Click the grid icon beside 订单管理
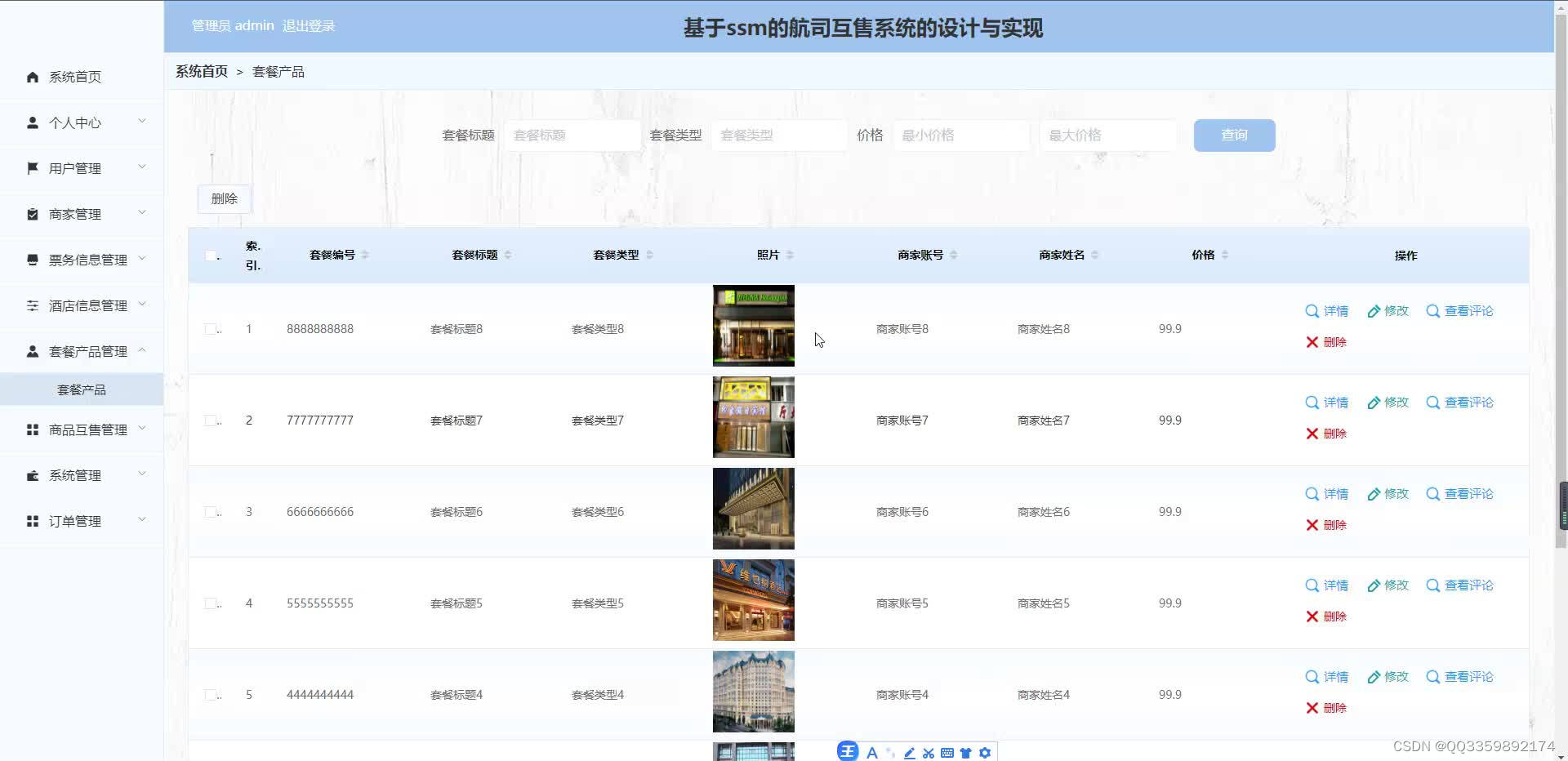 click(33, 521)
